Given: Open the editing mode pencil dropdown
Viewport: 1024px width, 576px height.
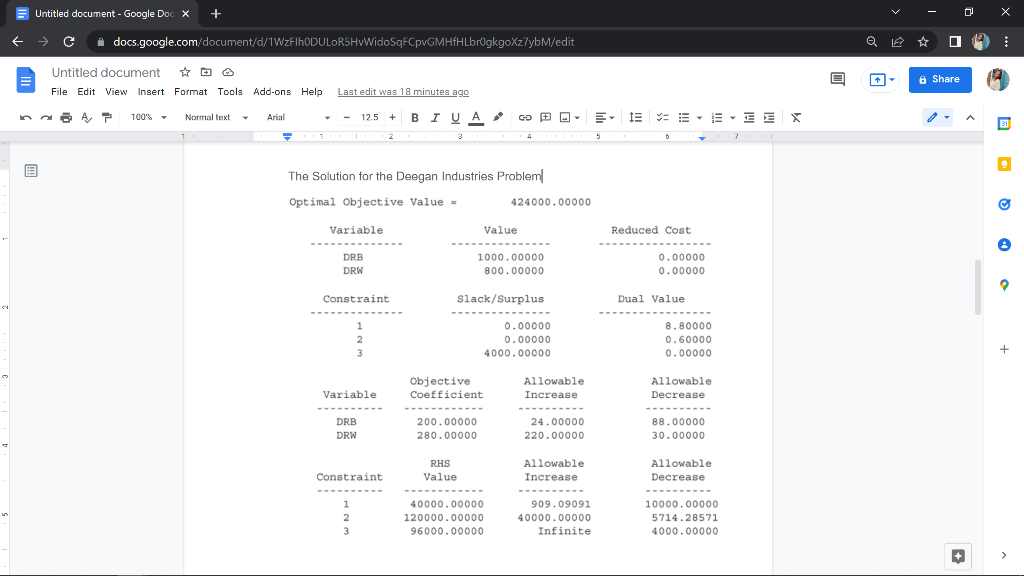Looking at the screenshot, I should [938, 118].
